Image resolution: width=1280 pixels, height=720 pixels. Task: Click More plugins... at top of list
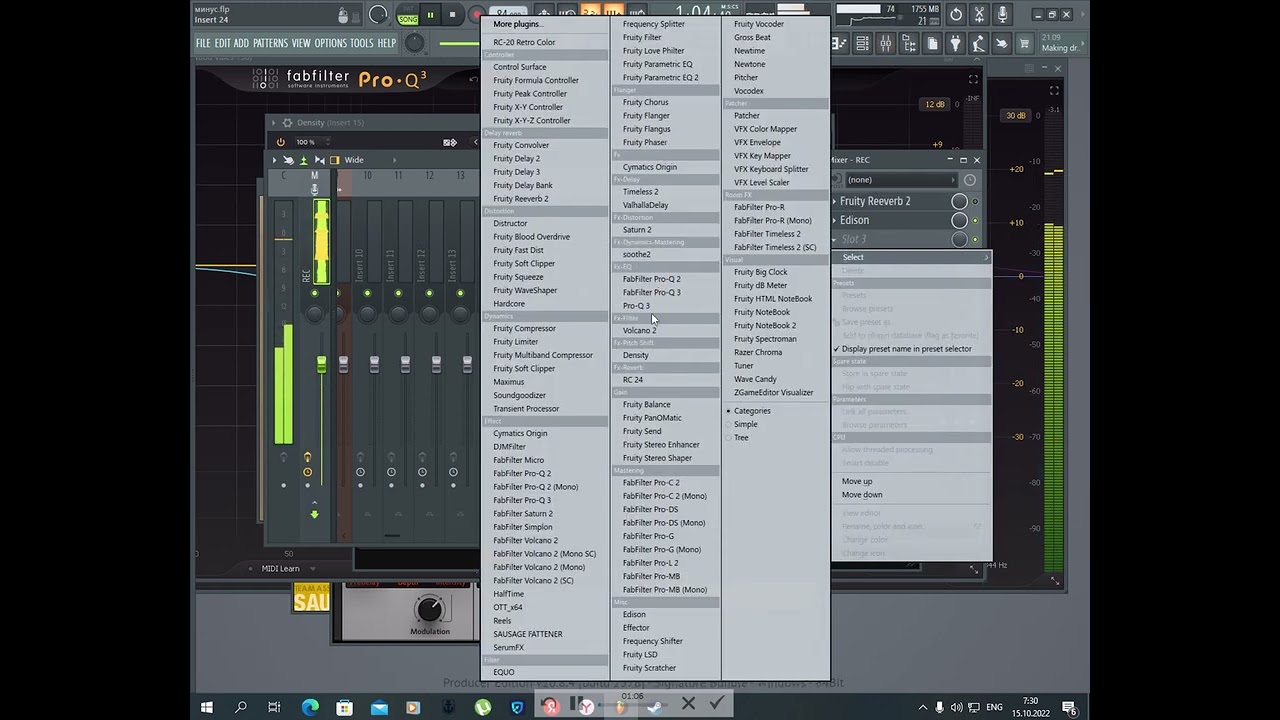pos(518,24)
